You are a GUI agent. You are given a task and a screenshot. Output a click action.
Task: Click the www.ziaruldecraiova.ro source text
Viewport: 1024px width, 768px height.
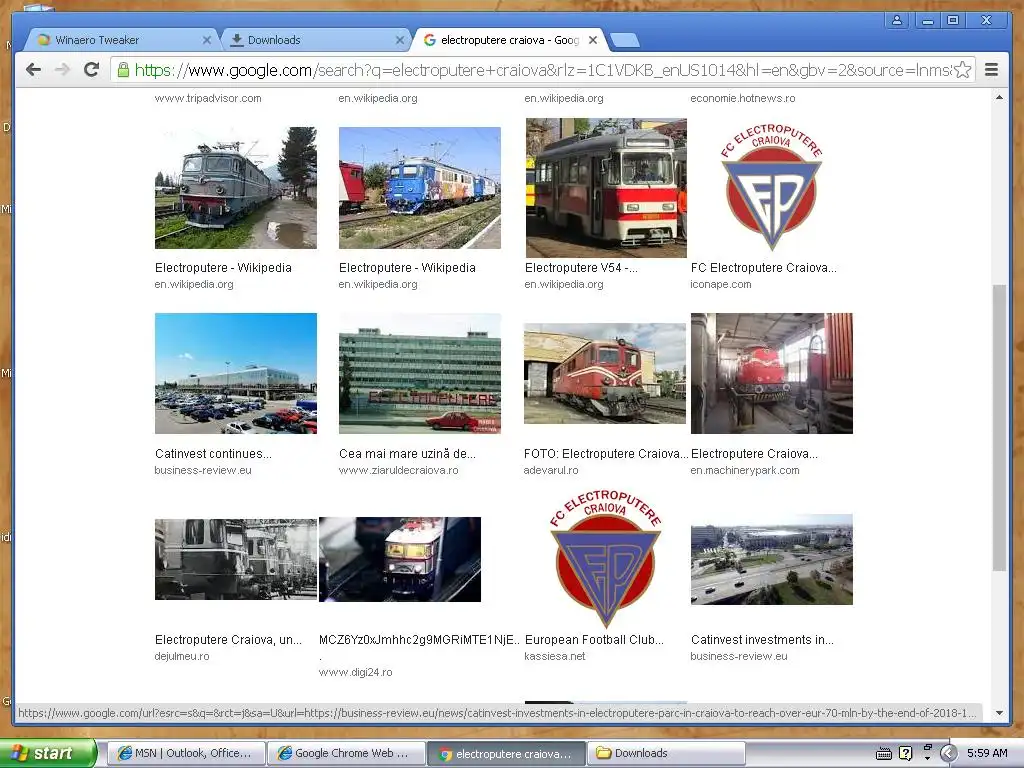(398, 470)
